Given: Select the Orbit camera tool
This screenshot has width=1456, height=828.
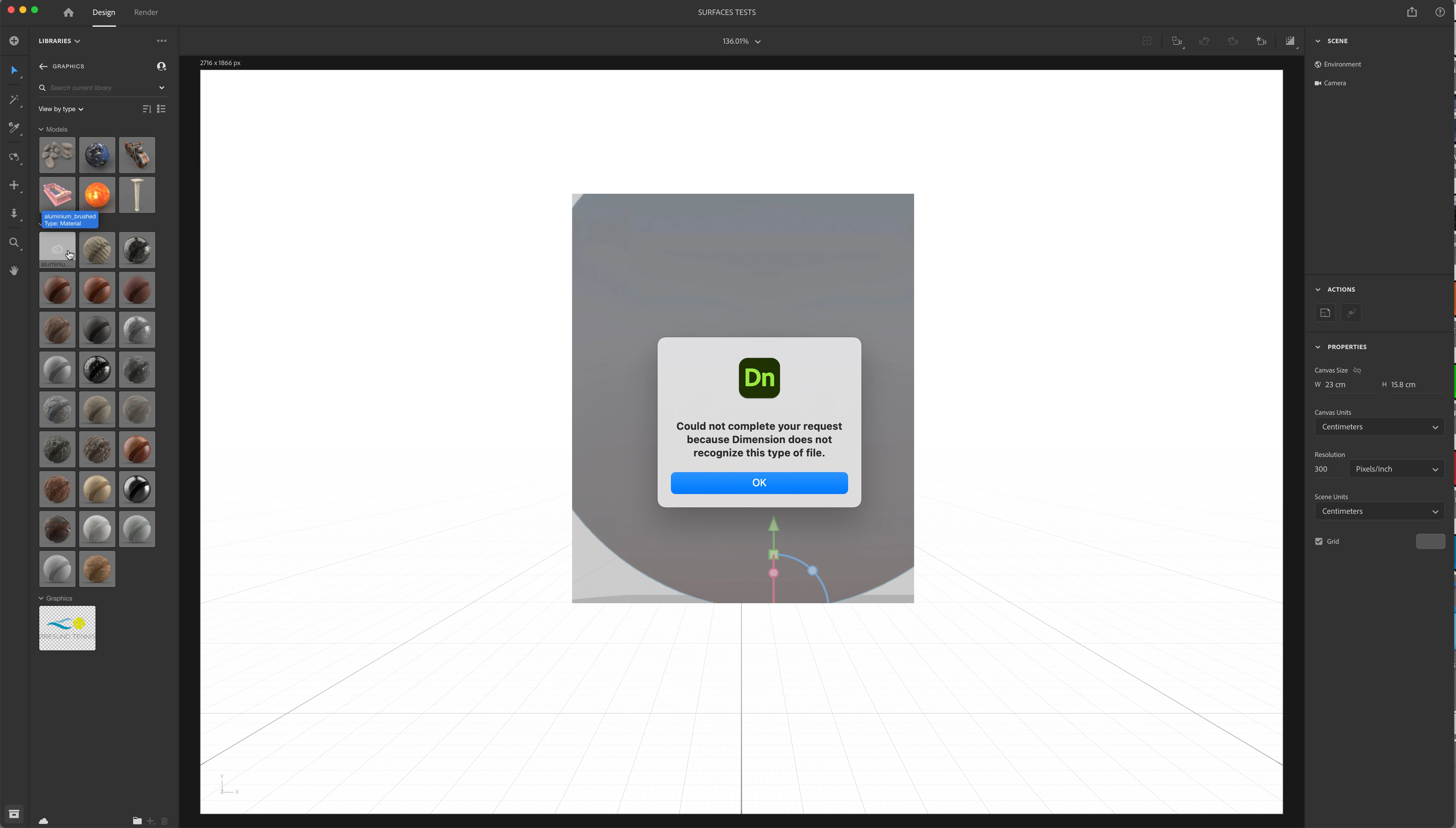Looking at the screenshot, I should tap(14, 157).
